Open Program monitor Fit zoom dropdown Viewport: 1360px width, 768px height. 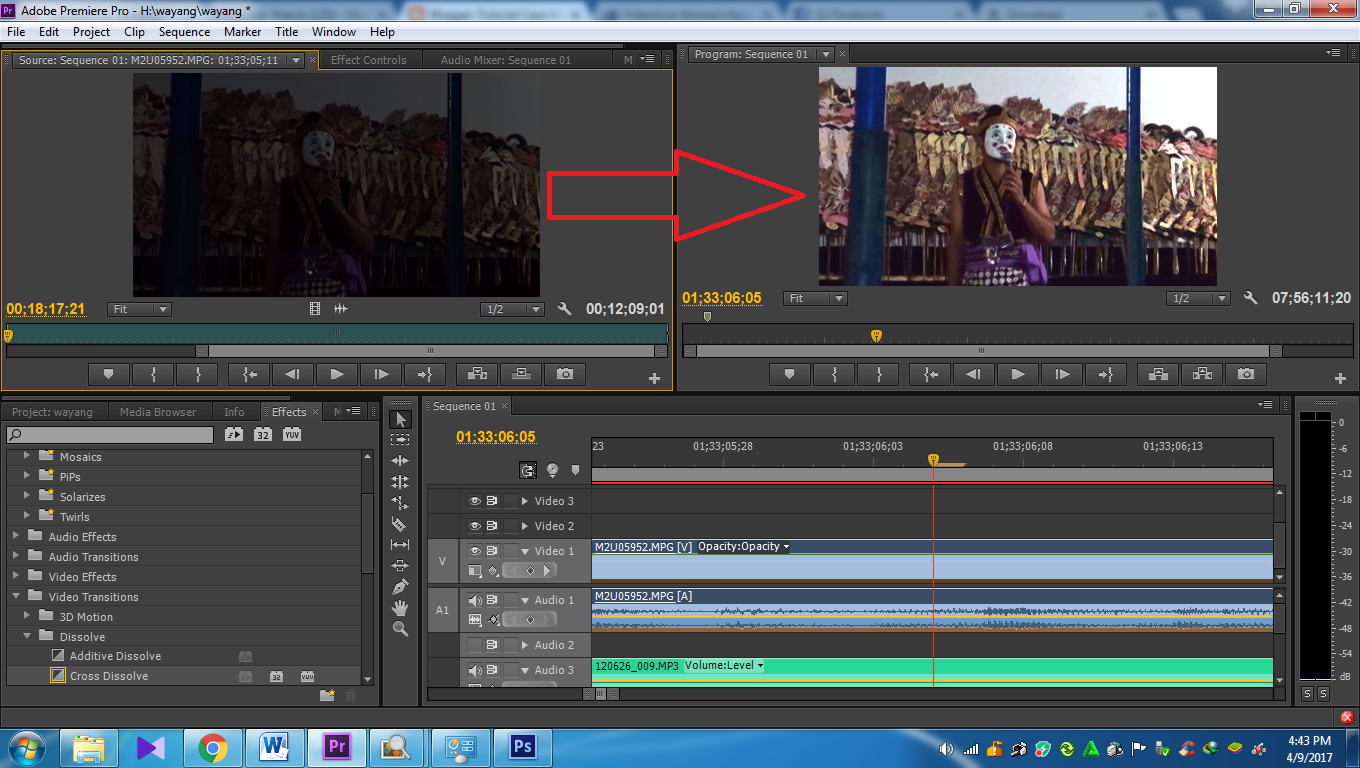(816, 298)
